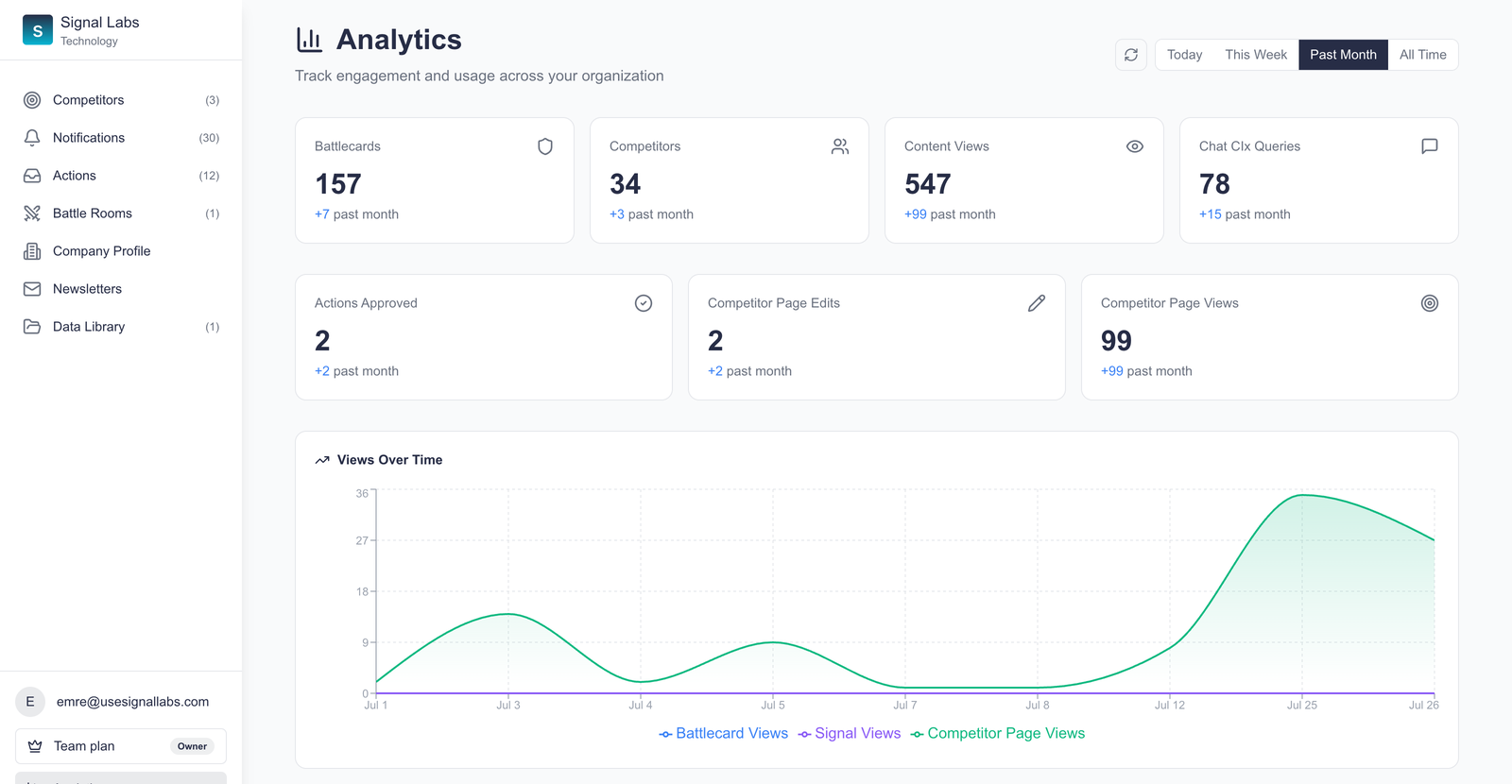Click the Team plan button
This screenshot has height=784, width=1512.
[x=121, y=746]
